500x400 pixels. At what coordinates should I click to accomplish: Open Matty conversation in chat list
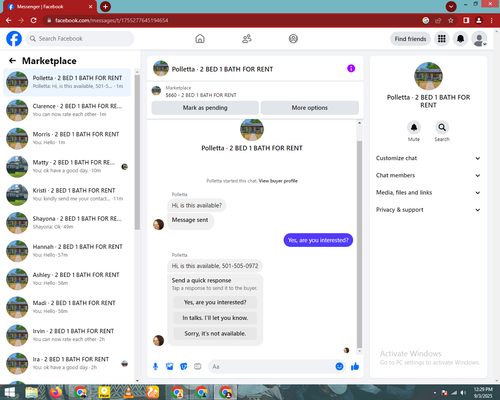pos(67,166)
